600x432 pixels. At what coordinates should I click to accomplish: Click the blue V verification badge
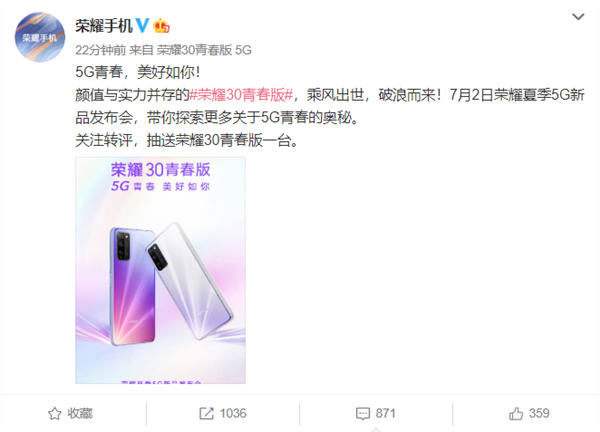pyautogui.click(x=142, y=26)
